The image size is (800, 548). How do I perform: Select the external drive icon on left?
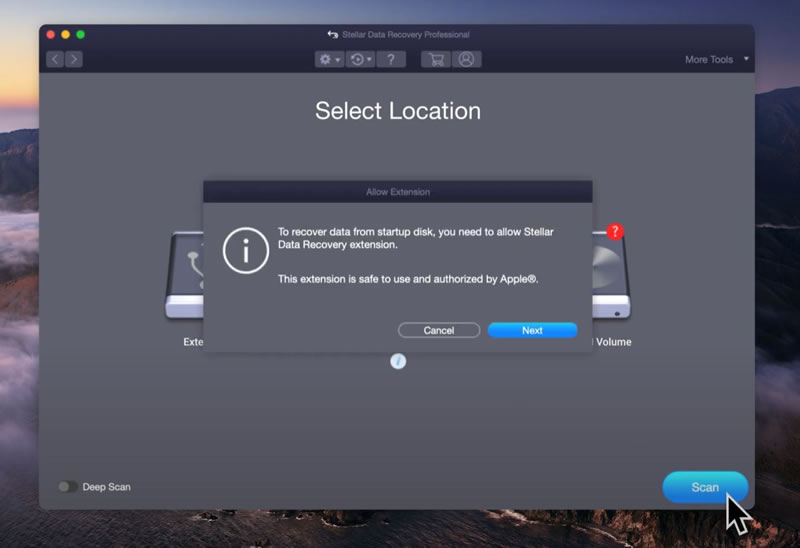[x=184, y=276]
